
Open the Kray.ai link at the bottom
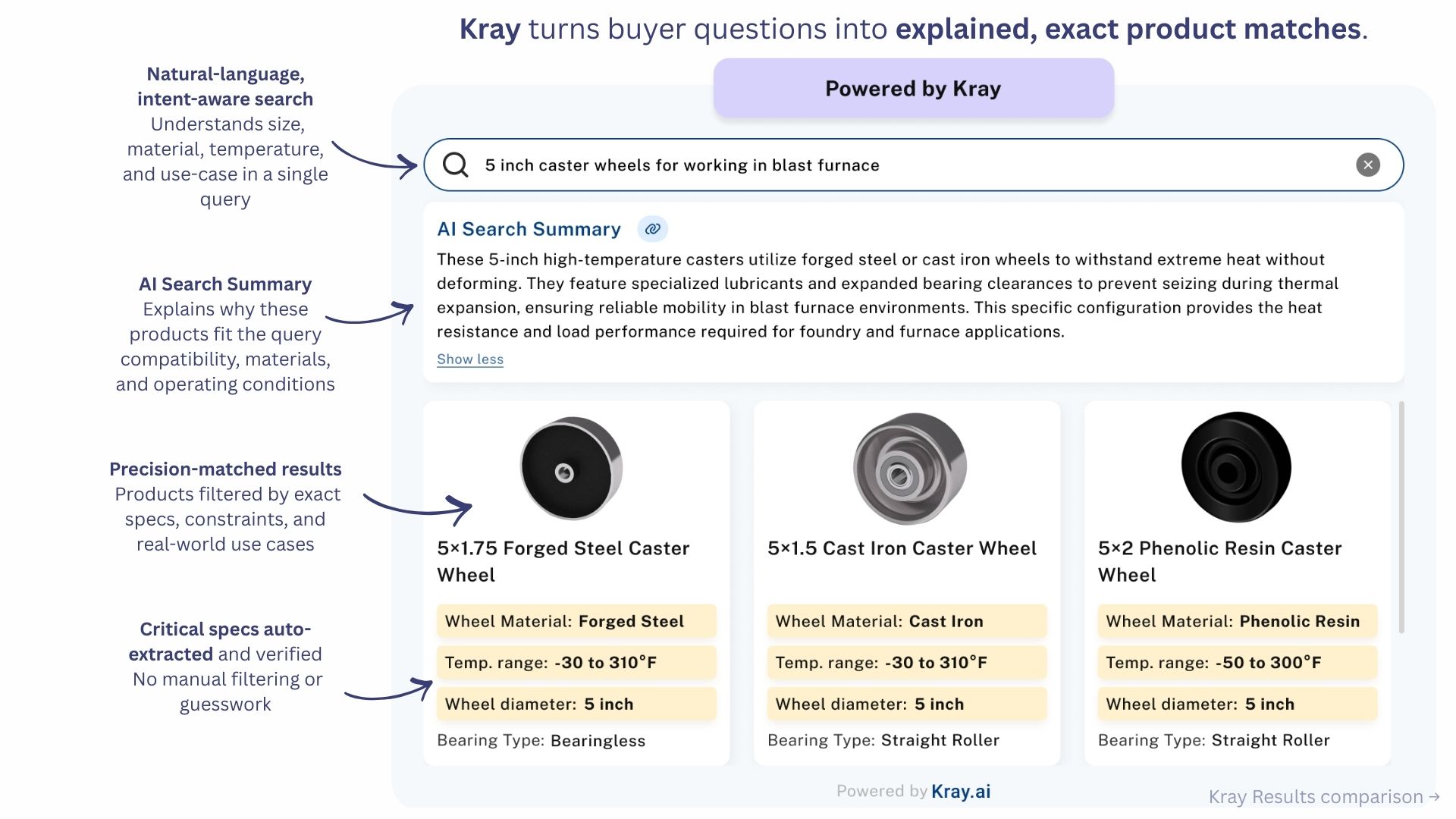[960, 790]
